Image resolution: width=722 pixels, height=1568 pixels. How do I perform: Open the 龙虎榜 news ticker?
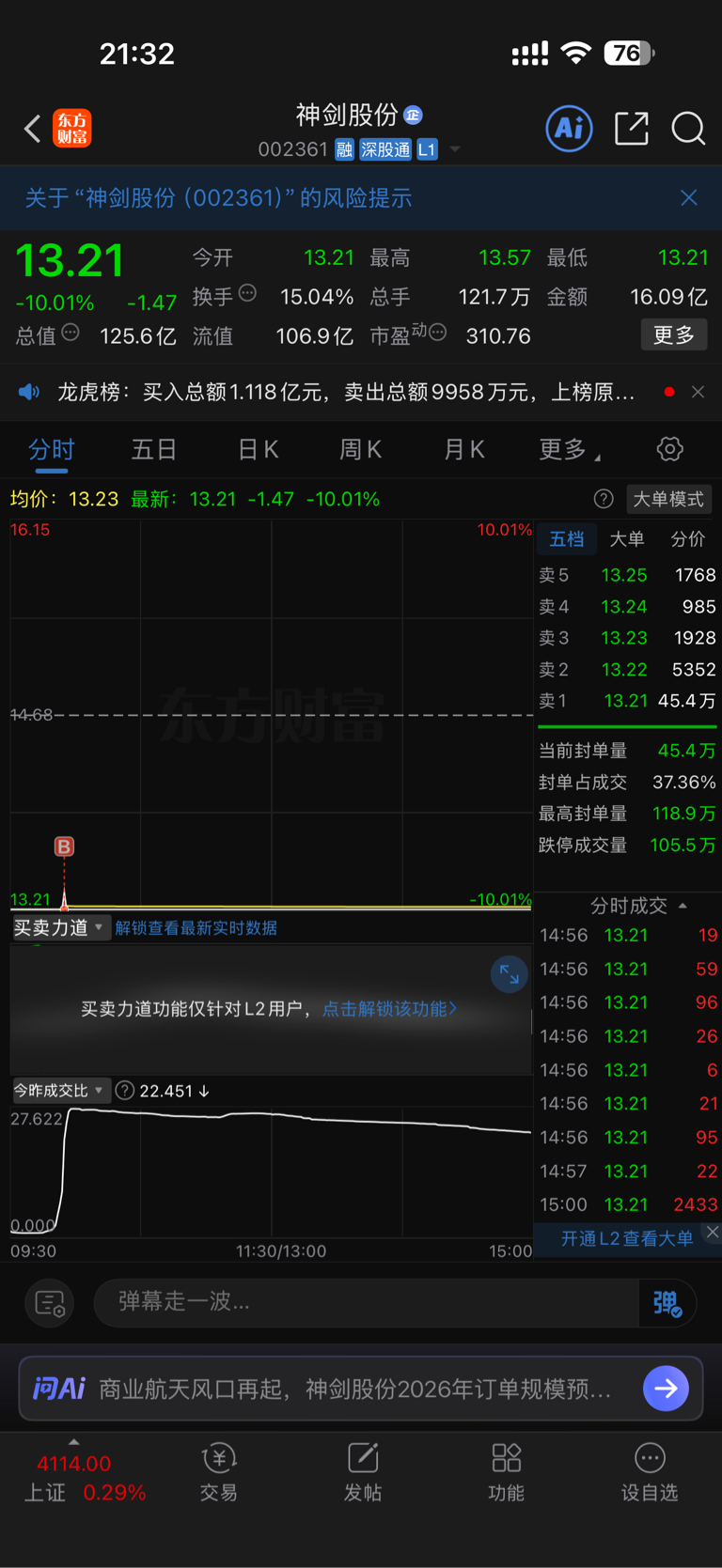[x=346, y=392]
